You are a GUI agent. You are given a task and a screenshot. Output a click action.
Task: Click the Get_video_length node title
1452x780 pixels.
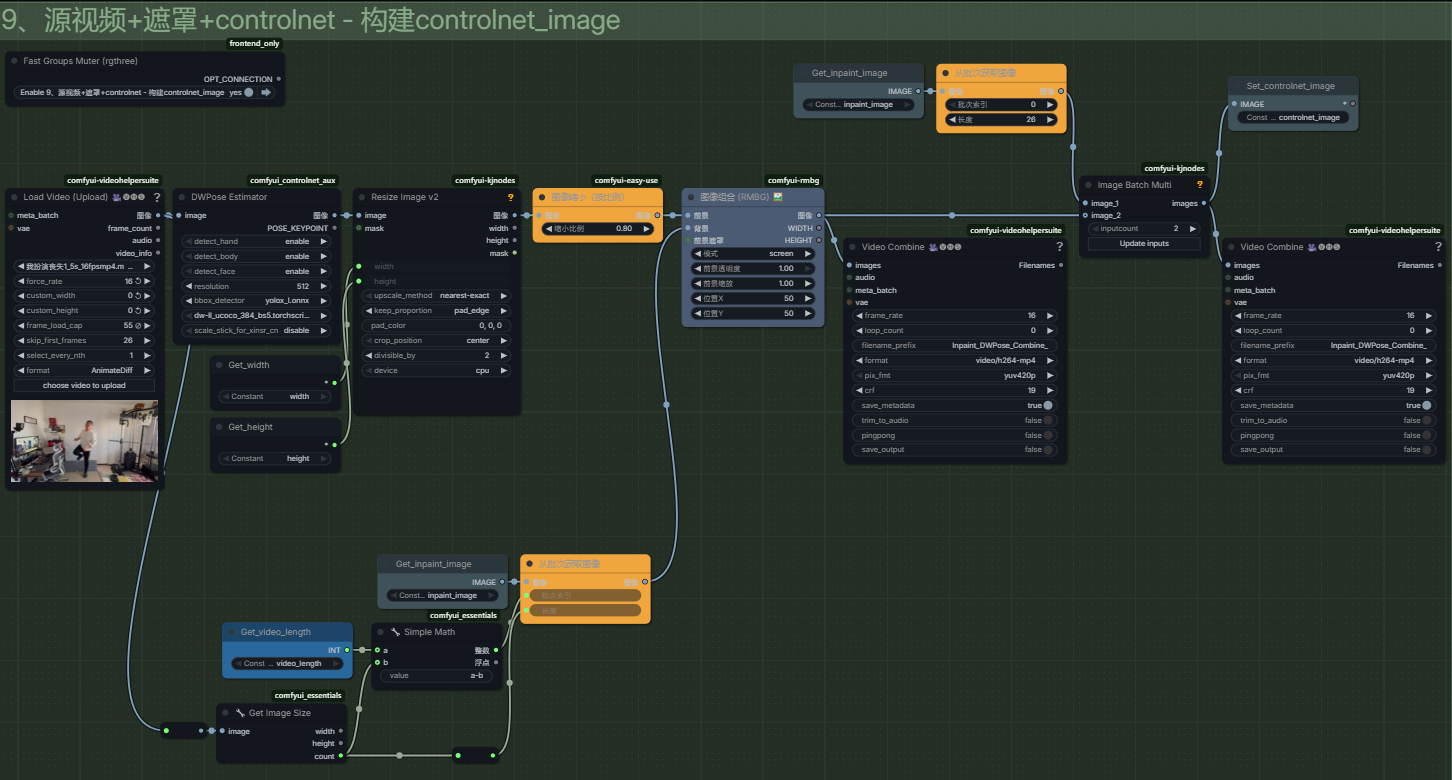point(275,632)
